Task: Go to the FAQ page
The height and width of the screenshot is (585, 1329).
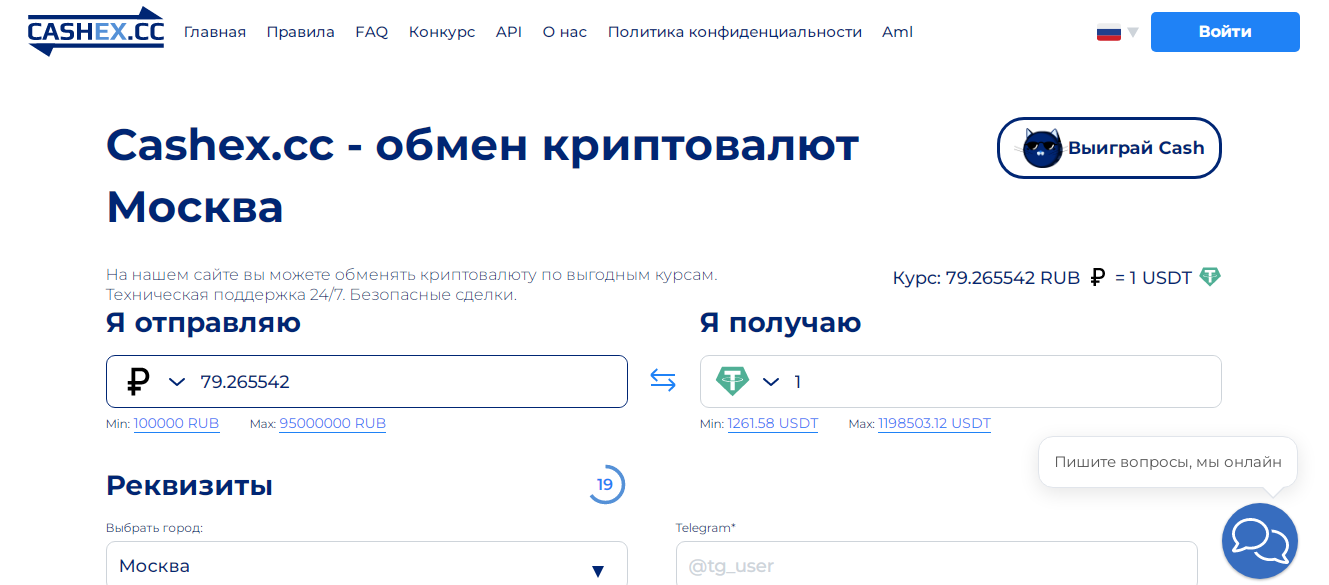Action: pos(372,32)
